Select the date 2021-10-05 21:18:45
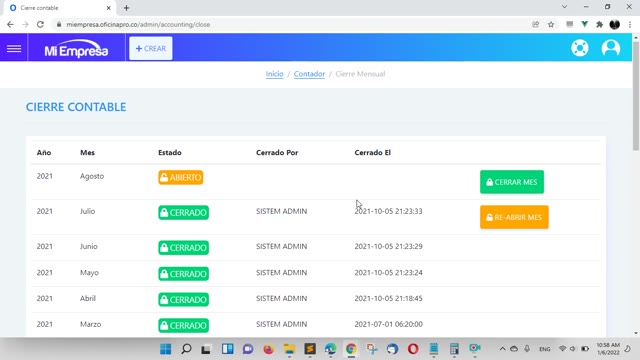640x360 pixels. pos(389,299)
